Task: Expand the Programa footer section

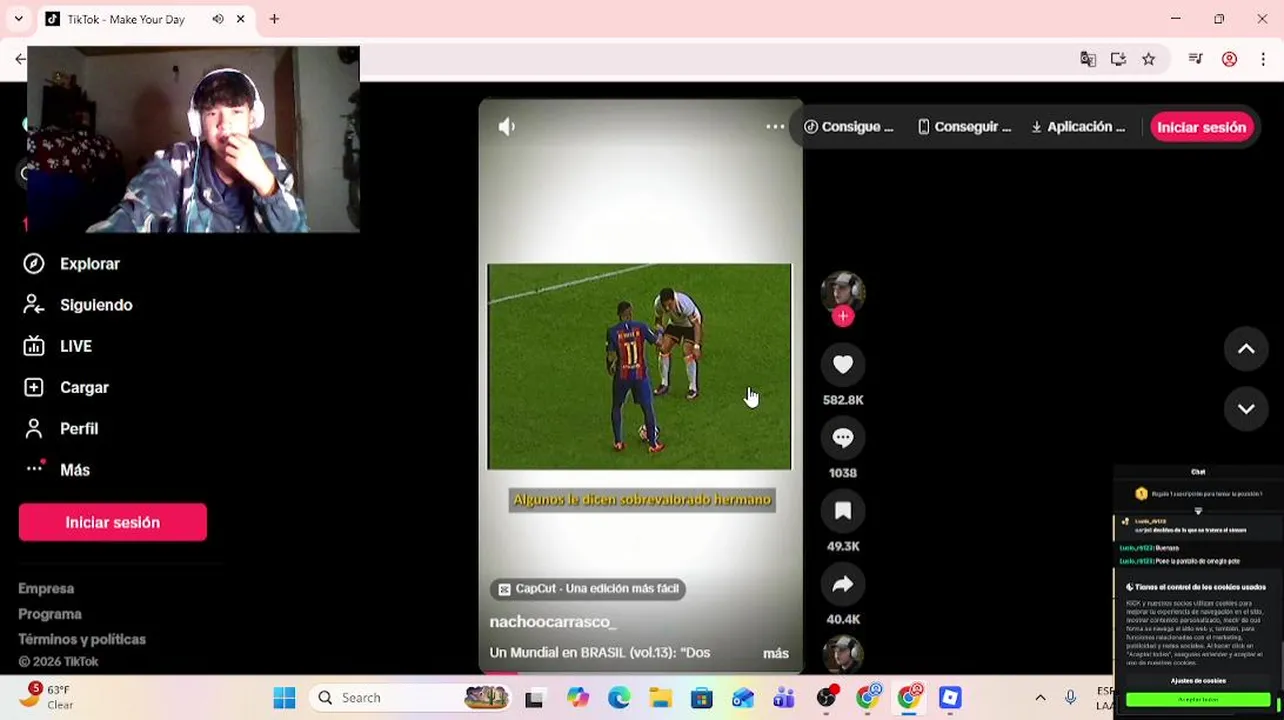Action: 50,614
